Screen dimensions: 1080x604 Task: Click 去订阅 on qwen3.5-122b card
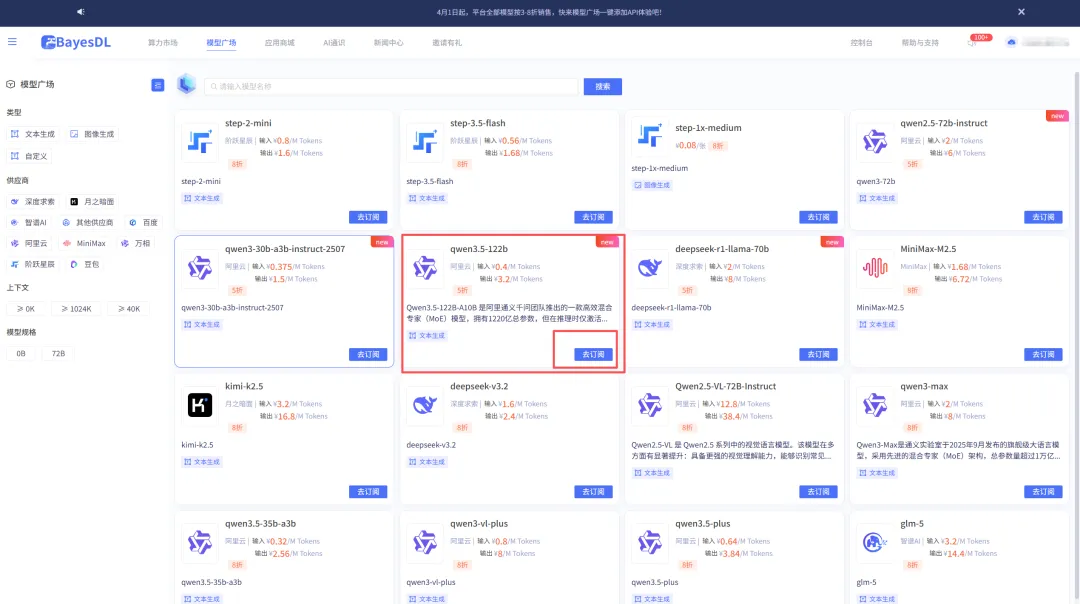[x=593, y=354]
